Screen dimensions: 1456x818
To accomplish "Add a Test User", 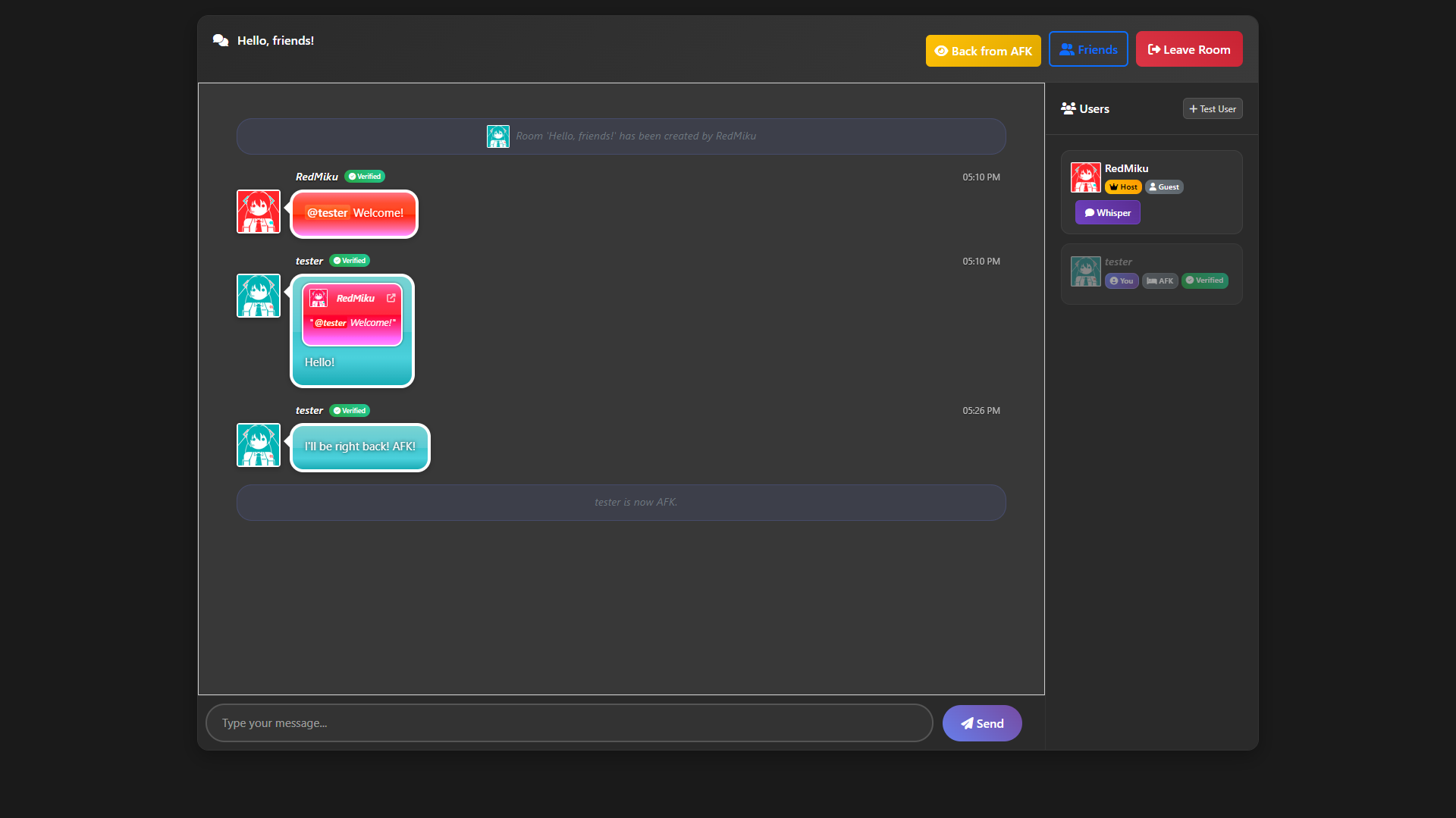I will (1212, 109).
